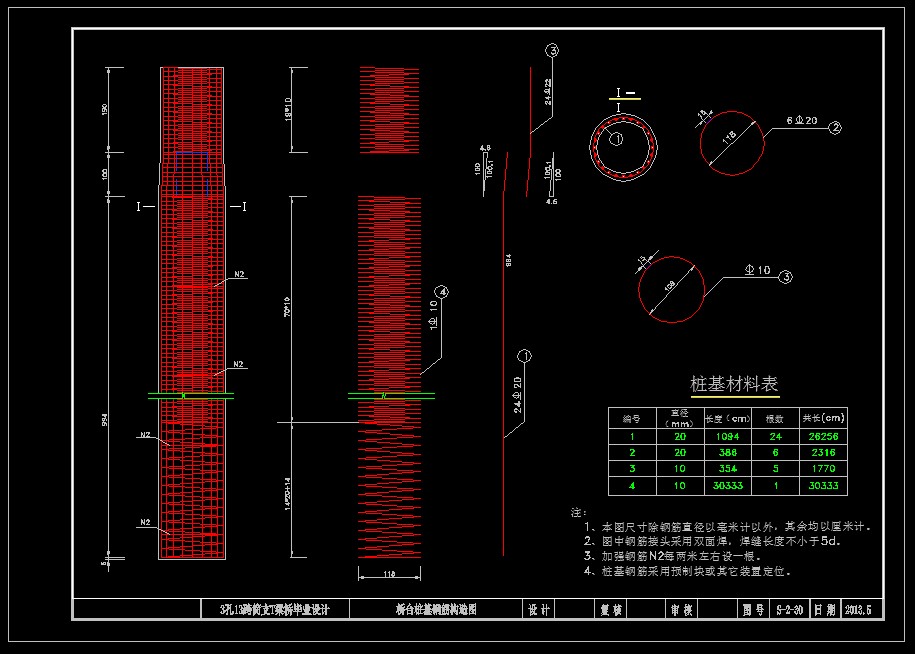Click circled number 1 by 24⌀20 label
The width and height of the screenshot is (915, 654).
pyautogui.click(x=524, y=355)
